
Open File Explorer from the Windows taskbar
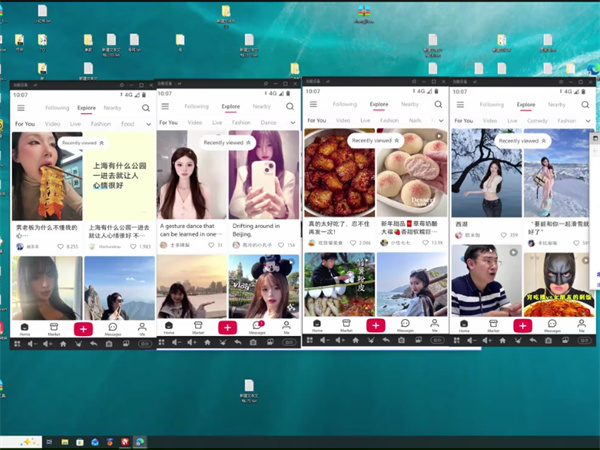pyautogui.click(x=65, y=442)
